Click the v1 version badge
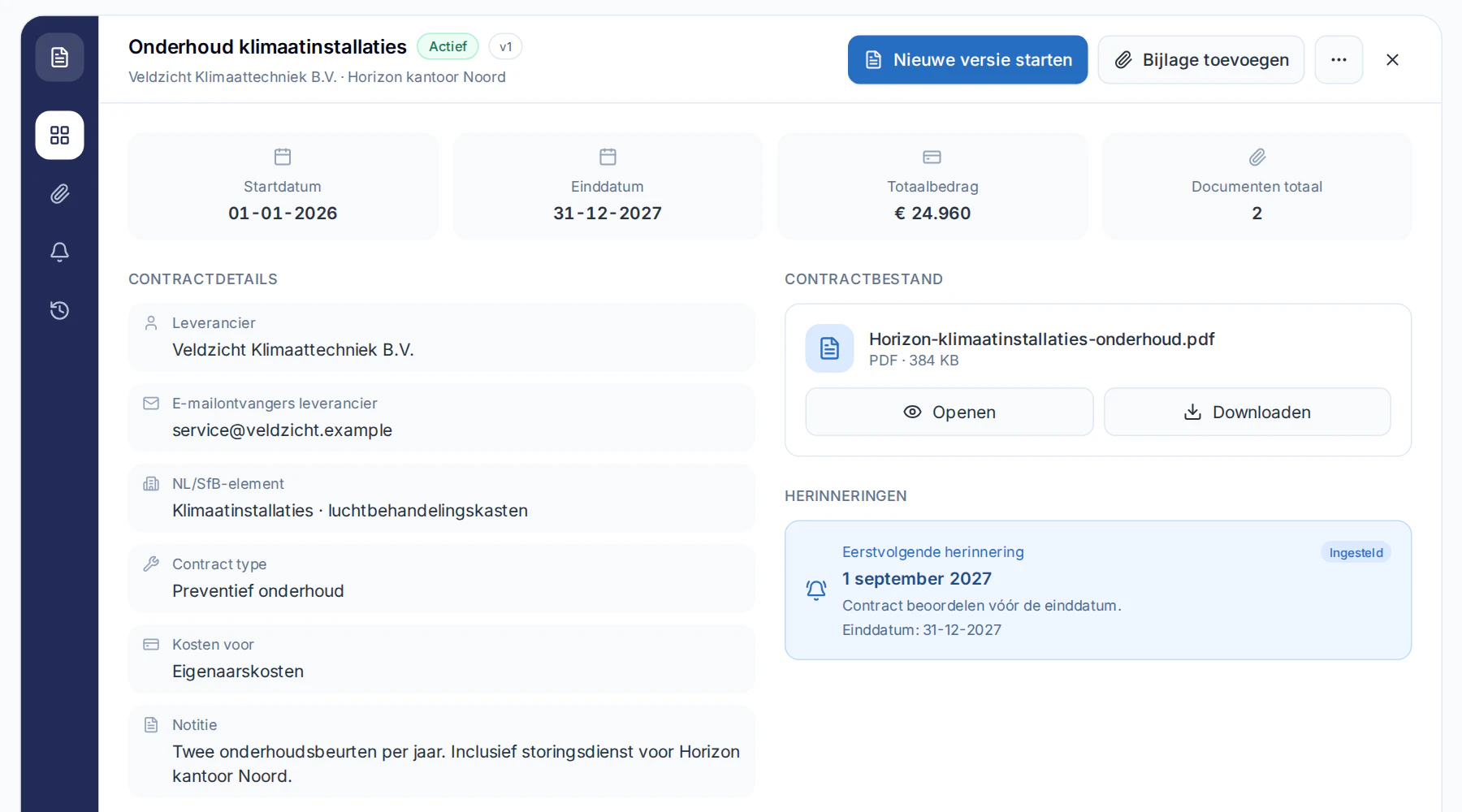This screenshot has width=1462, height=812. pyautogui.click(x=505, y=46)
